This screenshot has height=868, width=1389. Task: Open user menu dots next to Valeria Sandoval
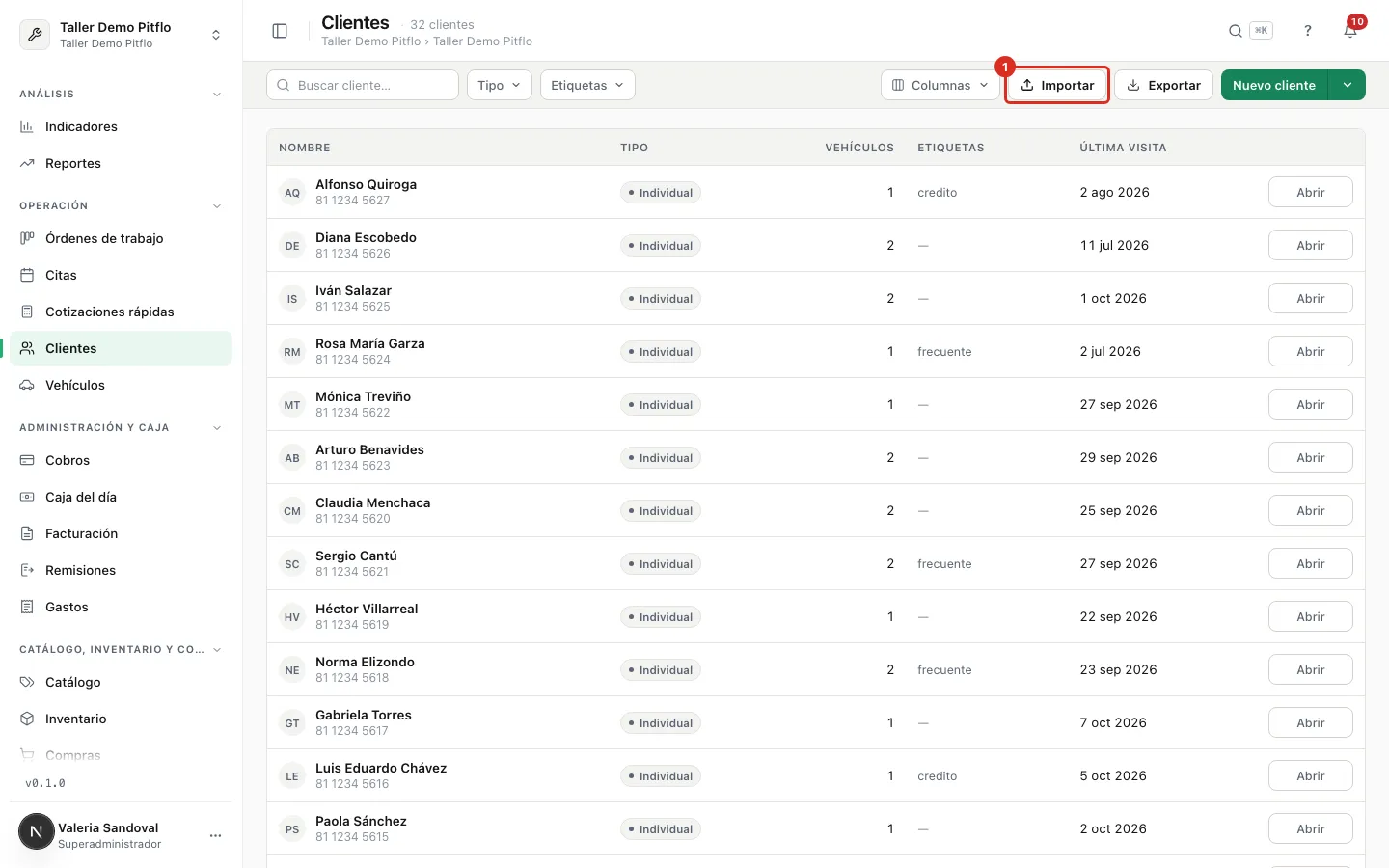[215, 835]
